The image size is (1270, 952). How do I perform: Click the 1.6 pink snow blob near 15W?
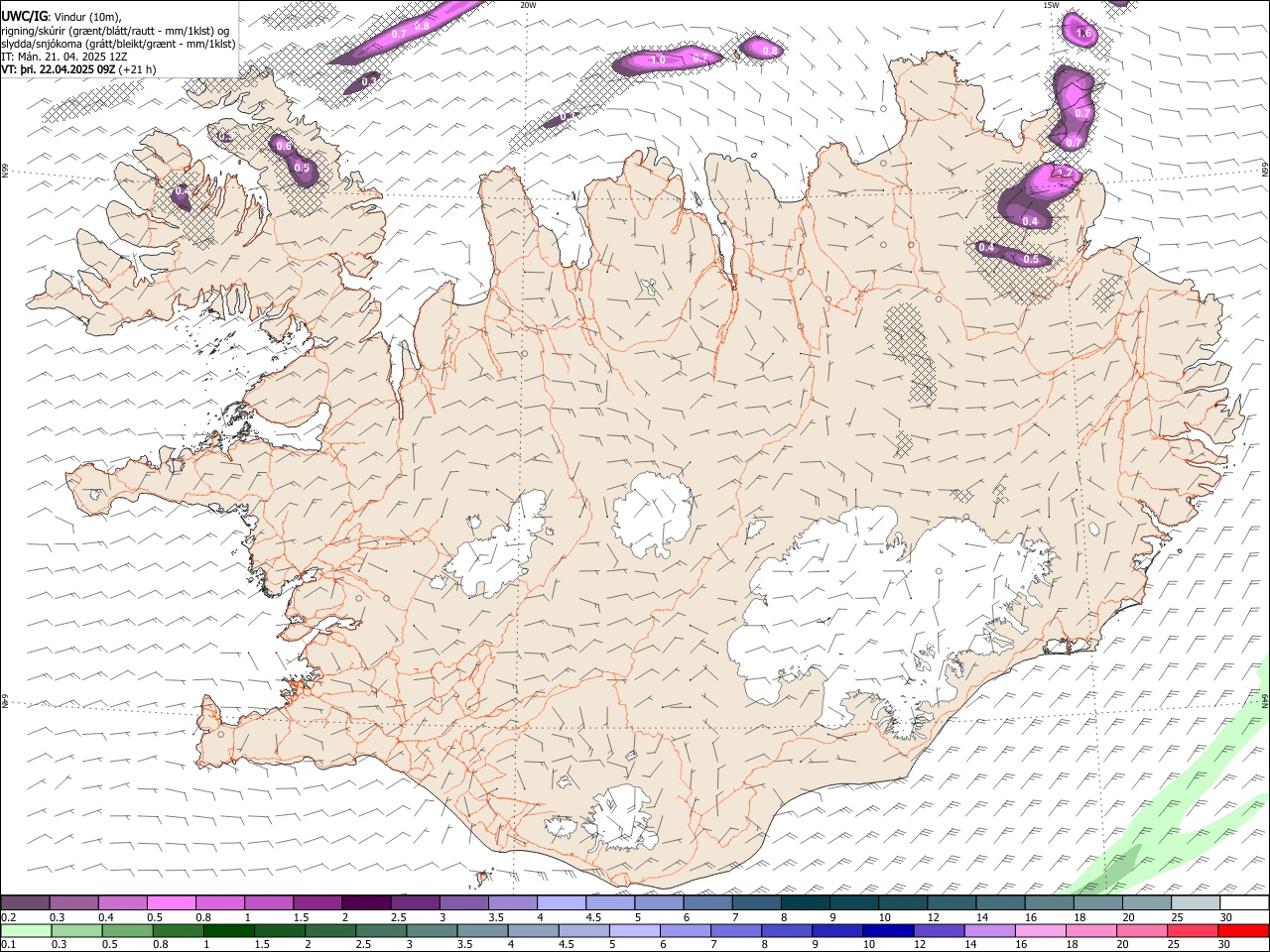tap(1079, 31)
